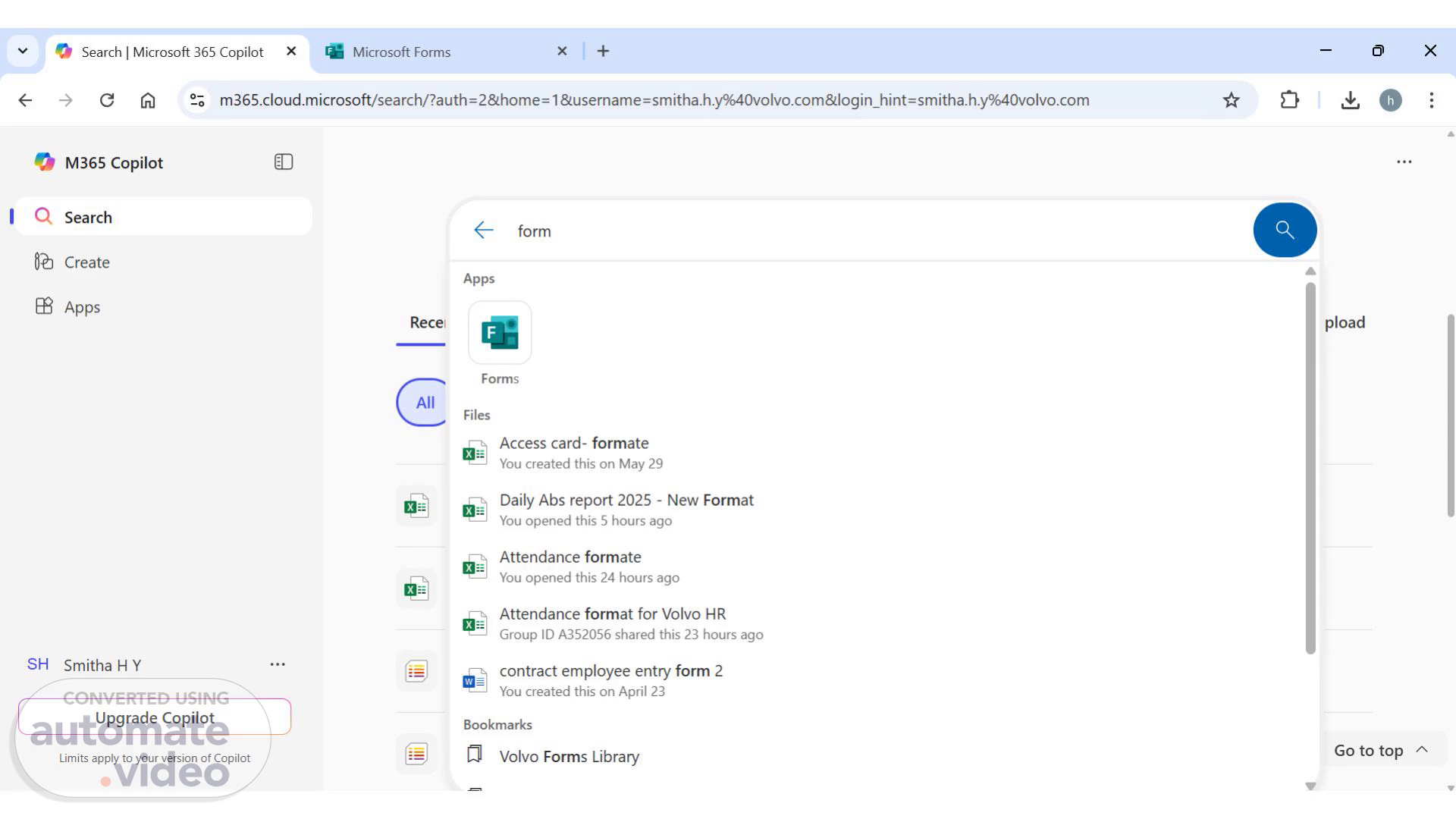Click Excel icon beside Daily Abs report
This screenshot has height=819, width=1456.
(475, 510)
